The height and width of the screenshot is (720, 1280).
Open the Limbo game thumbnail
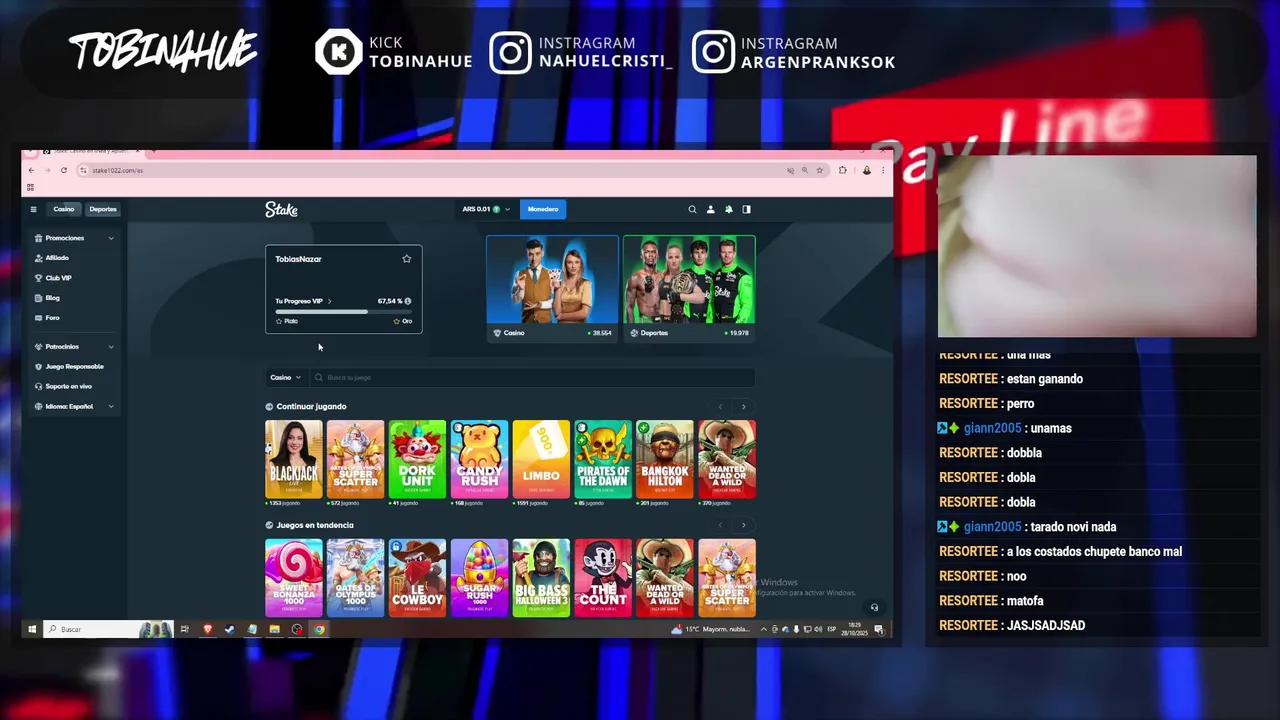pyautogui.click(x=541, y=459)
